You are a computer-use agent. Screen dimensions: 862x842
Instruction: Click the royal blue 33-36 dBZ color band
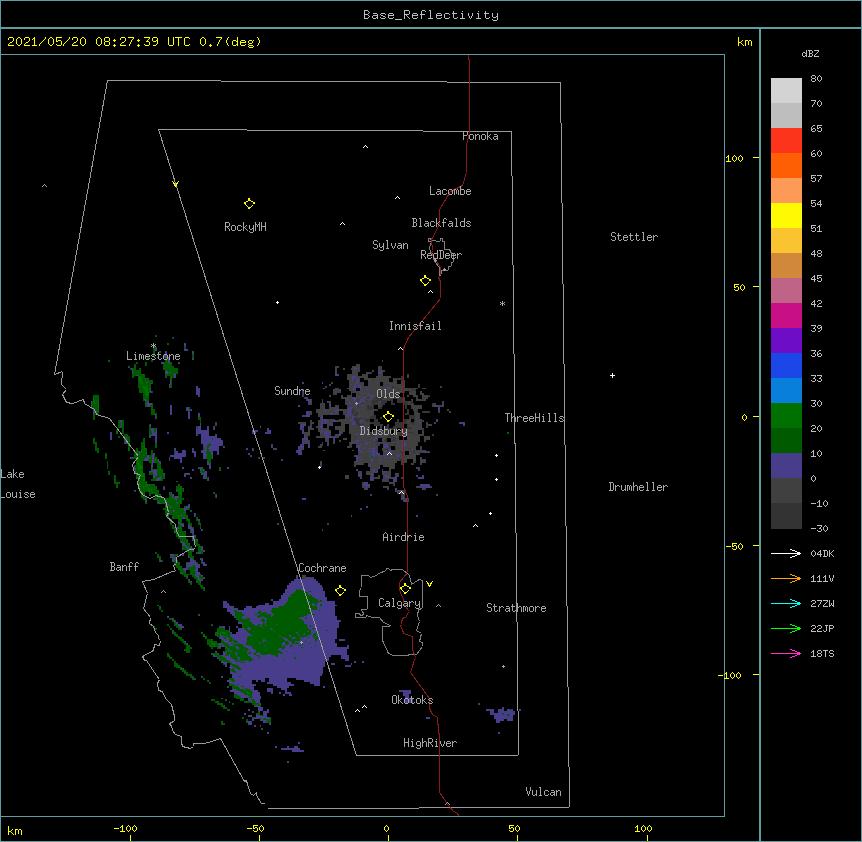tap(786, 365)
